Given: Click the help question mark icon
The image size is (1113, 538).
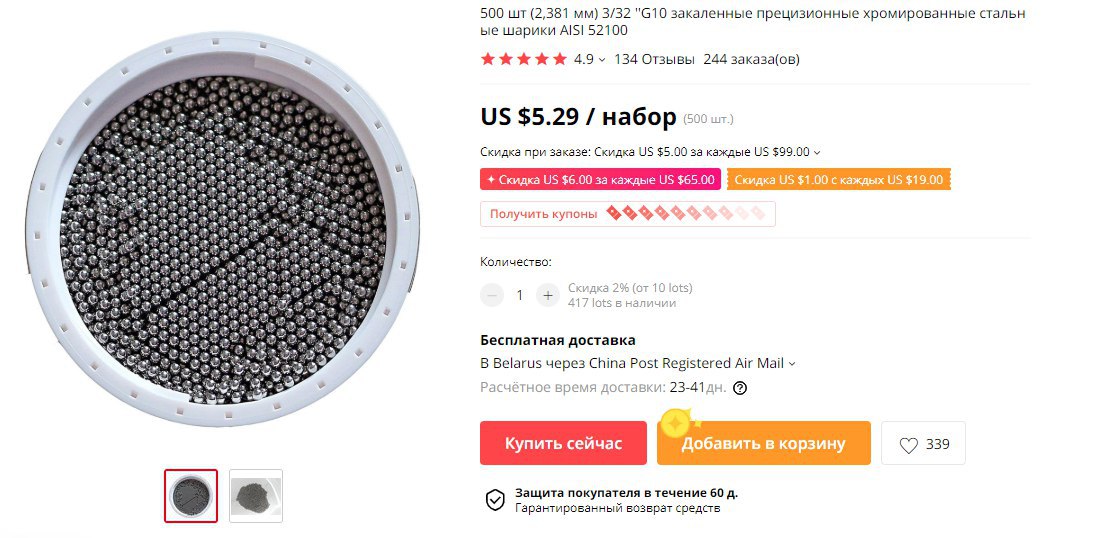Looking at the screenshot, I should coord(740,388).
